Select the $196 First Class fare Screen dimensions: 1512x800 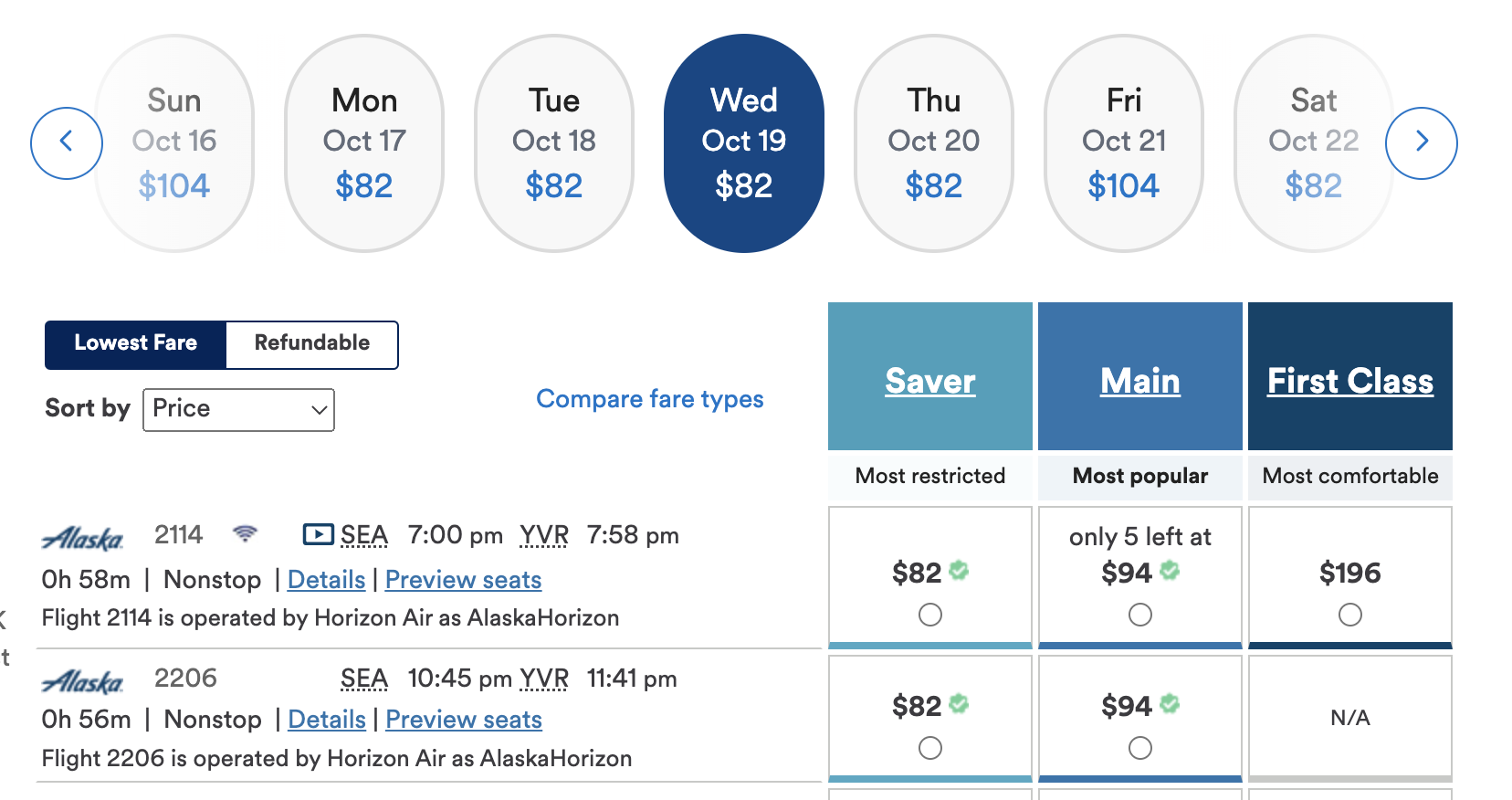(x=1349, y=615)
